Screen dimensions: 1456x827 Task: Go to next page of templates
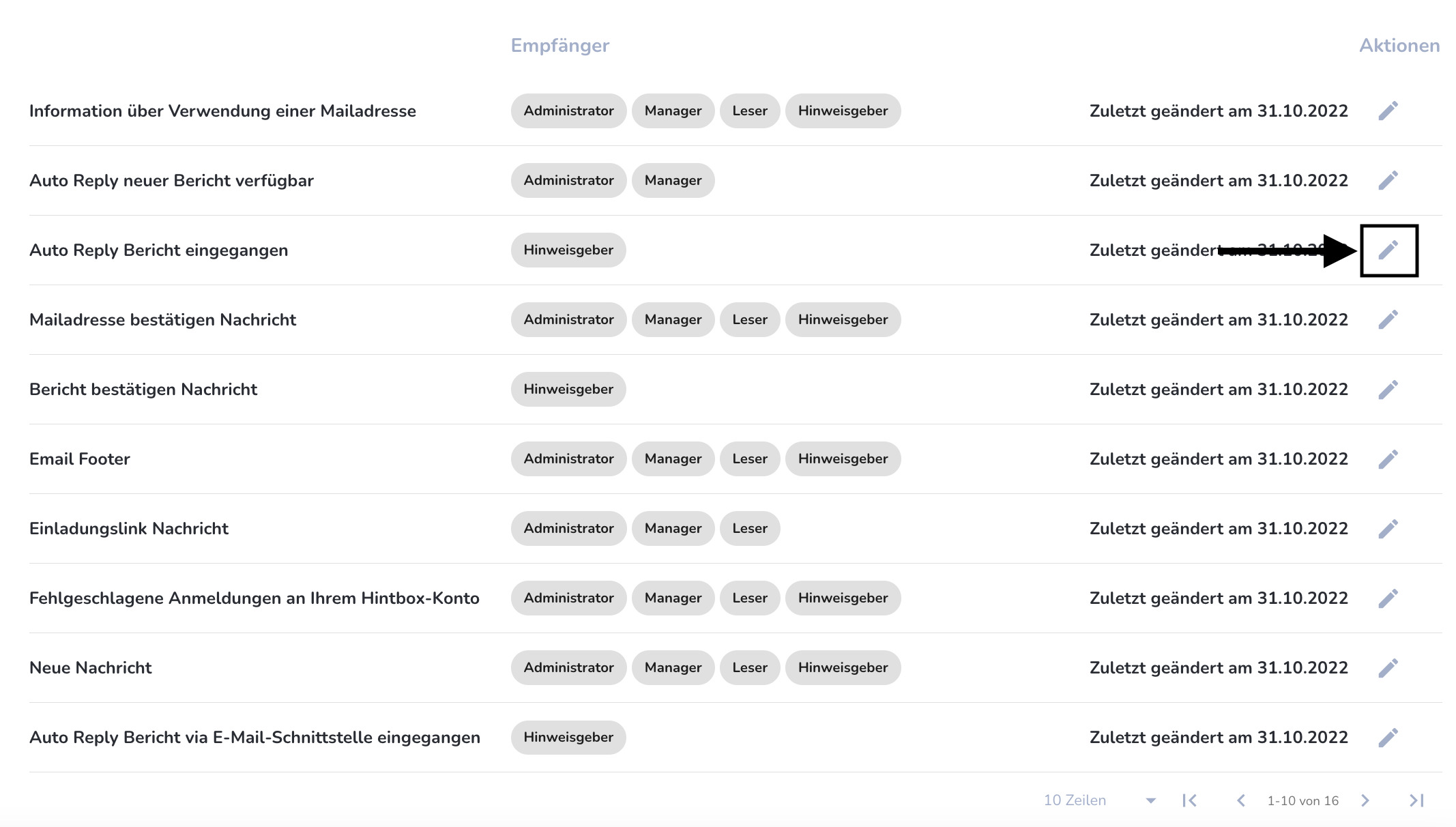(1365, 800)
